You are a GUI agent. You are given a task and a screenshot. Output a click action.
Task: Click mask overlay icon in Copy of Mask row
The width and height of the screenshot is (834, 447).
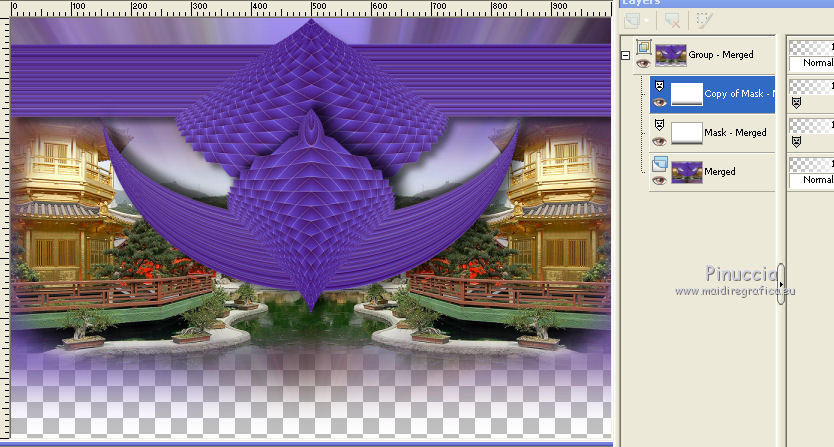(x=796, y=102)
